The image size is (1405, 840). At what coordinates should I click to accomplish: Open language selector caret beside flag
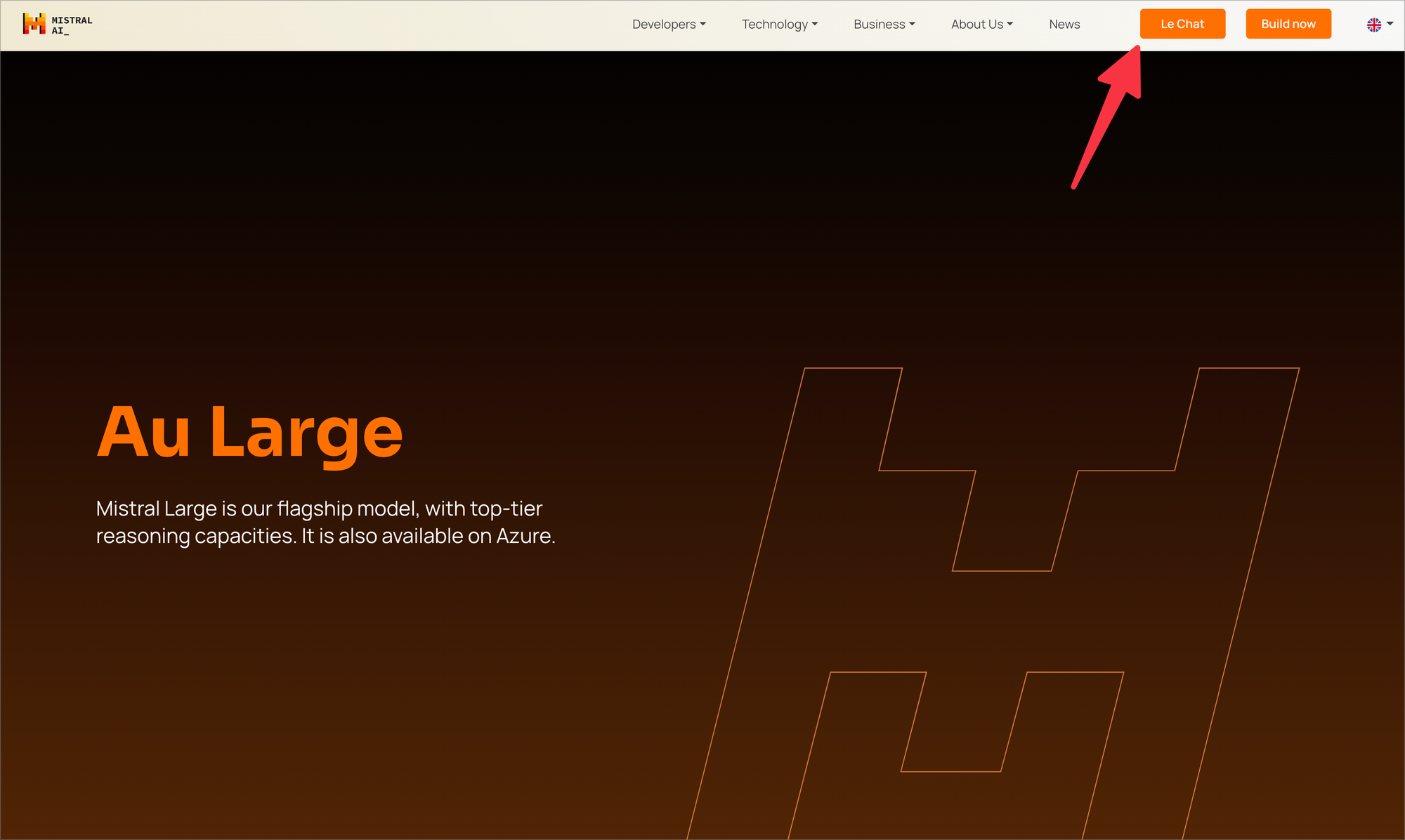click(1390, 24)
